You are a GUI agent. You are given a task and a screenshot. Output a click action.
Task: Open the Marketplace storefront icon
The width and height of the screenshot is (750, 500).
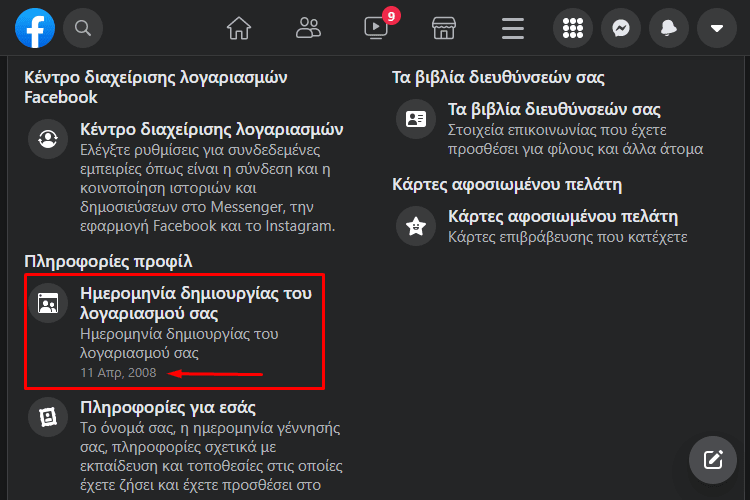coord(444,28)
